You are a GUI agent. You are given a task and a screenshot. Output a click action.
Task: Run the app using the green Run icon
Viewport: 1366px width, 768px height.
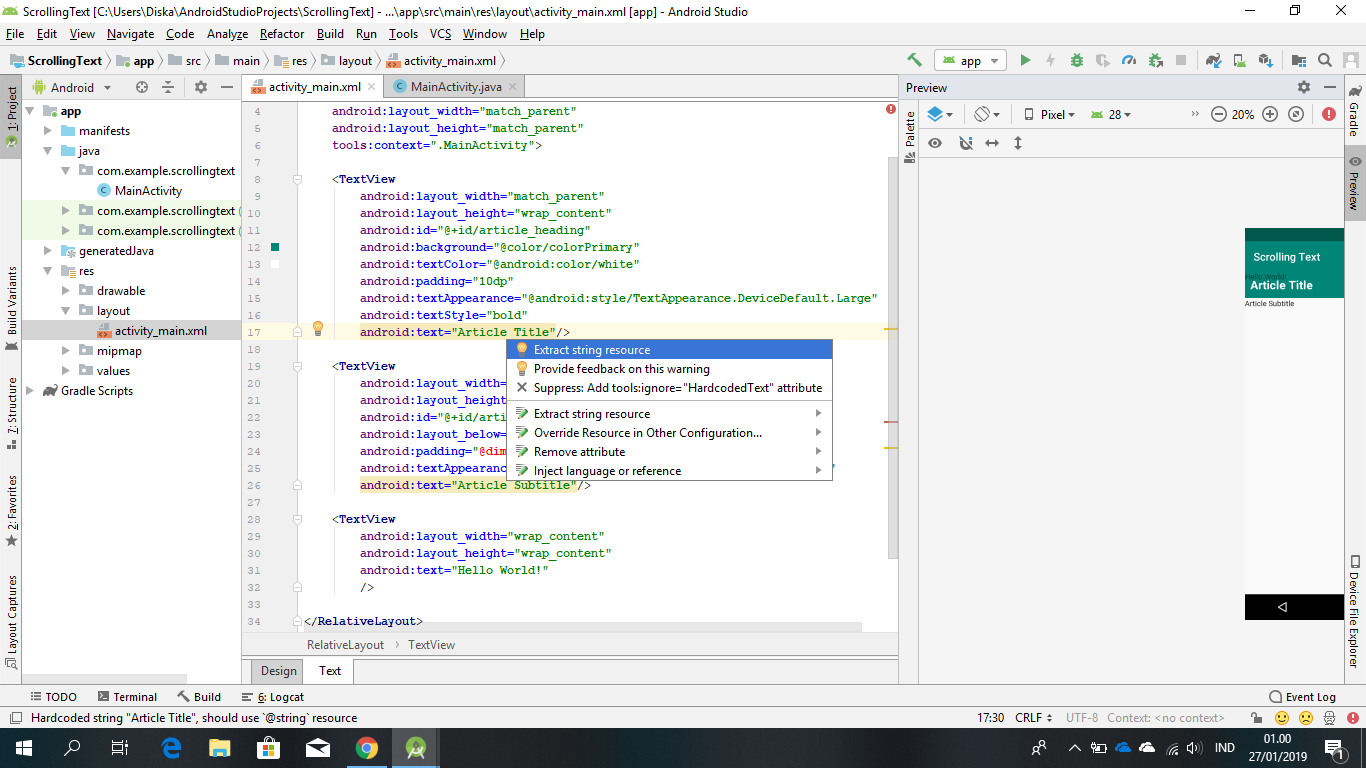(1025, 60)
